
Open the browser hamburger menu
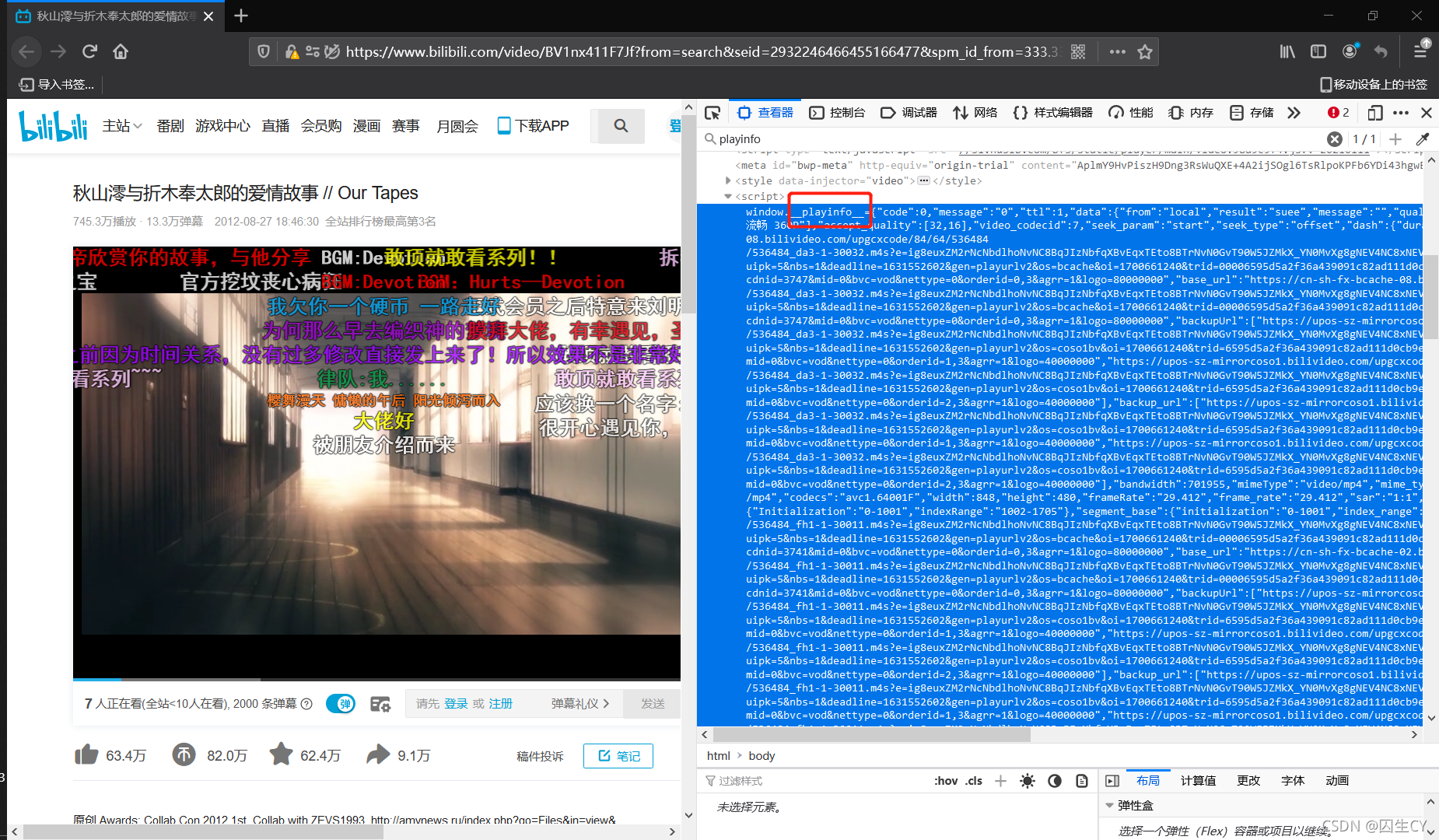coord(1420,51)
